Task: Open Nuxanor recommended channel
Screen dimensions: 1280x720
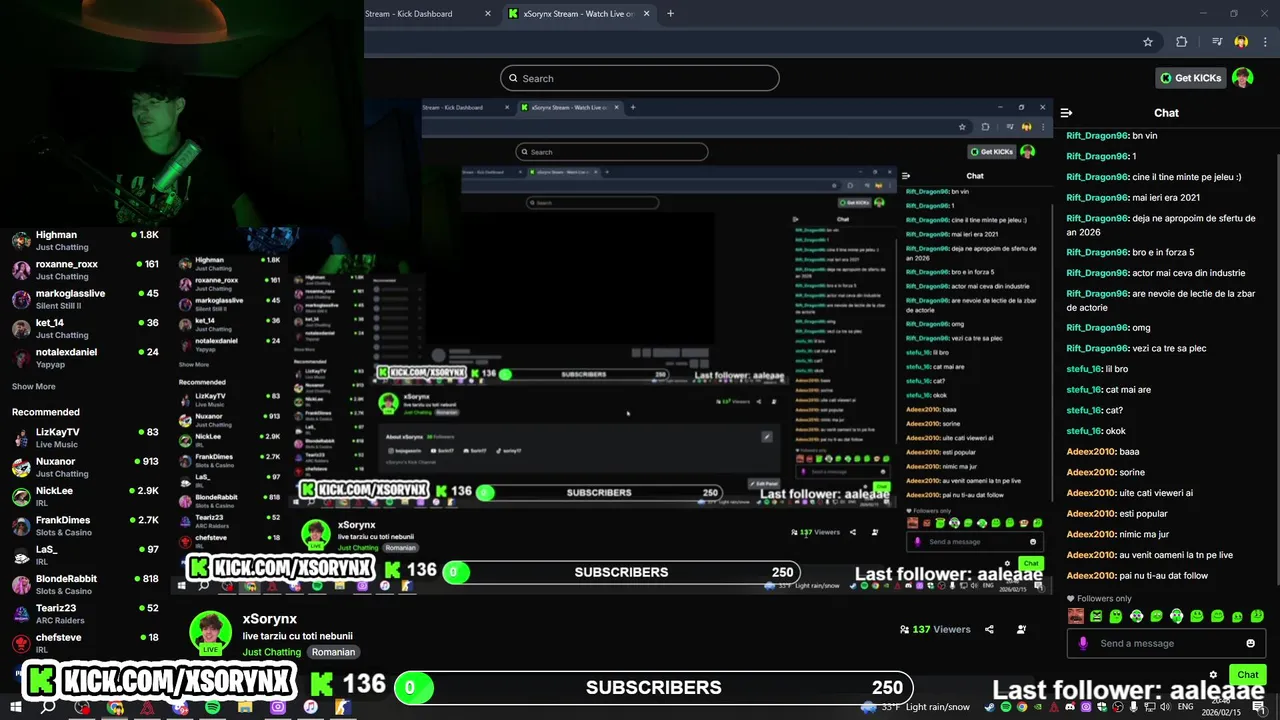Action: coord(86,467)
